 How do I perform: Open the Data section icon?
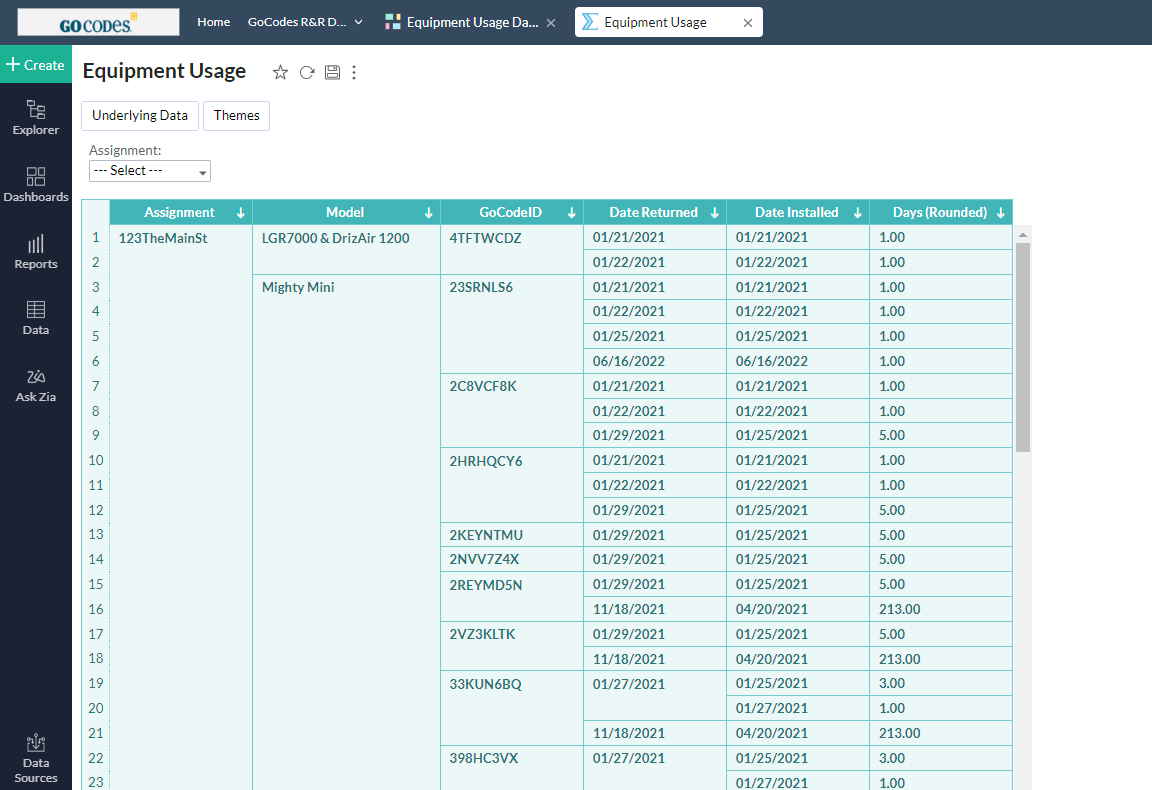coord(35,318)
